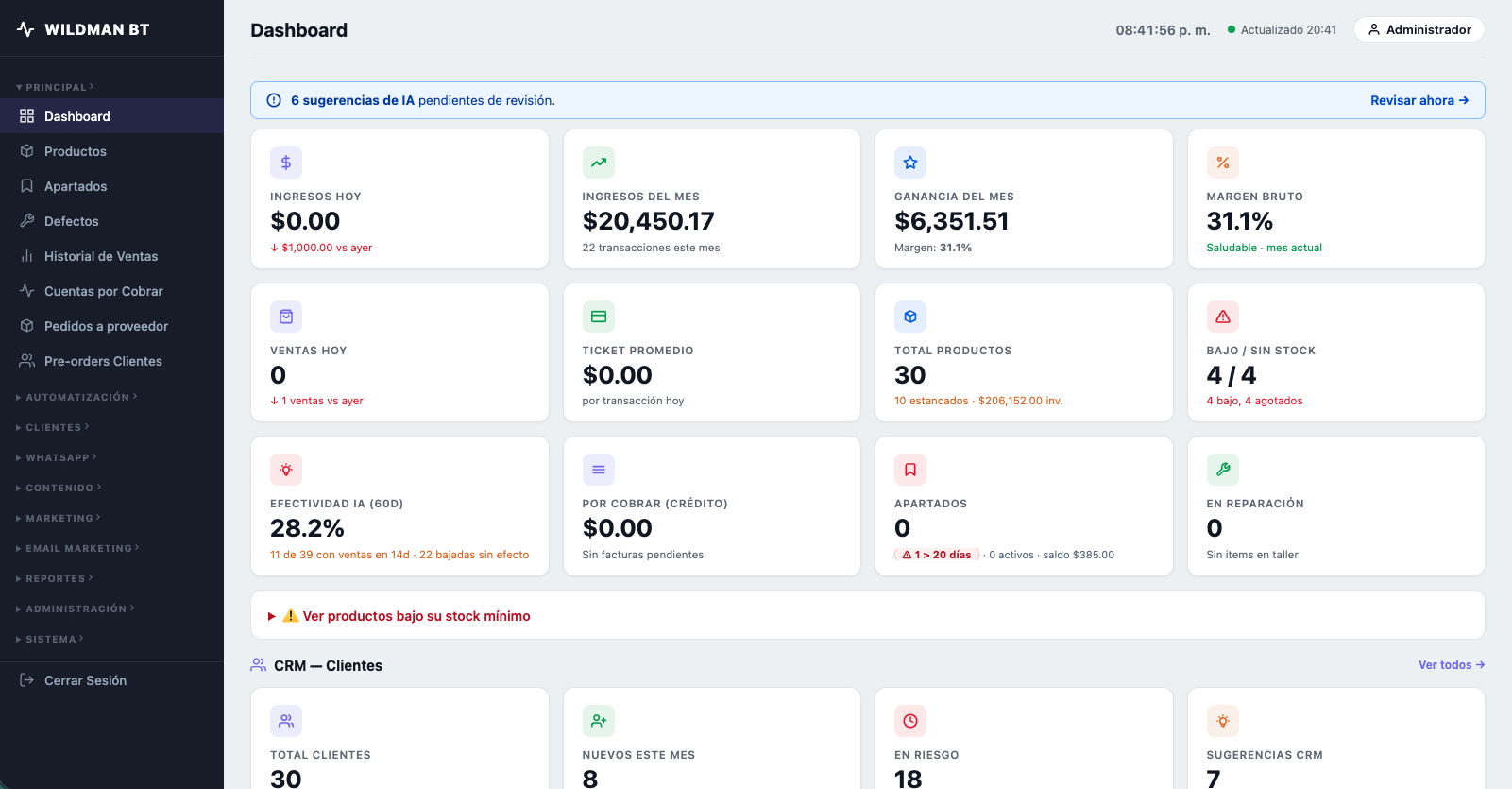The height and width of the screenshot is (789, 1512).
Task: Click Cerrar Sesión in sidebar
Action: coord(111,680)
